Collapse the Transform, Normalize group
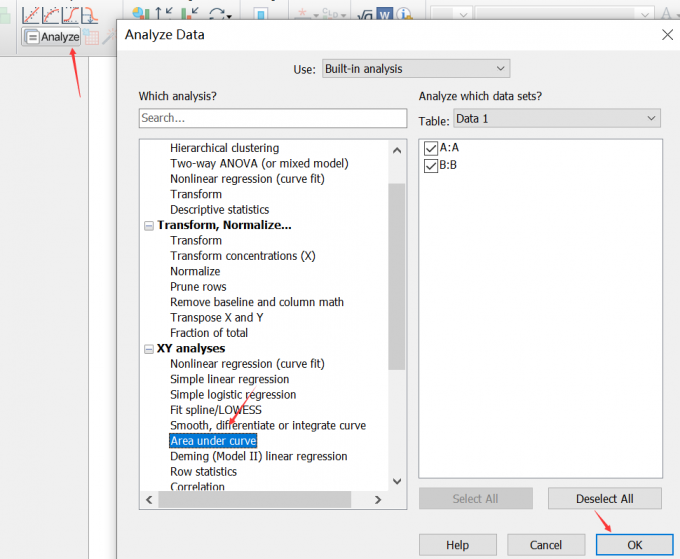 [149, 225]
